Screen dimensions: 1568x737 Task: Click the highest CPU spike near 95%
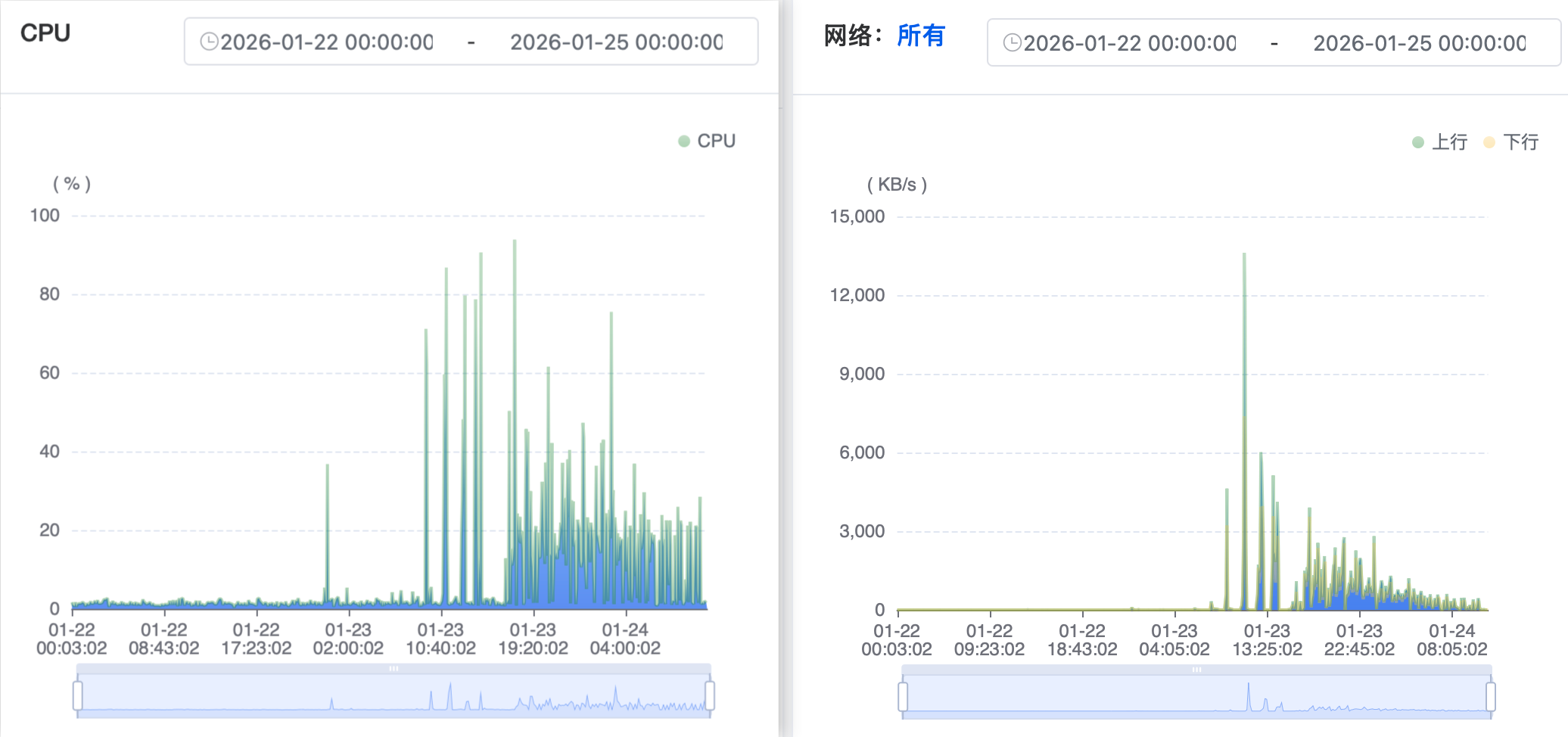[515, 242]
